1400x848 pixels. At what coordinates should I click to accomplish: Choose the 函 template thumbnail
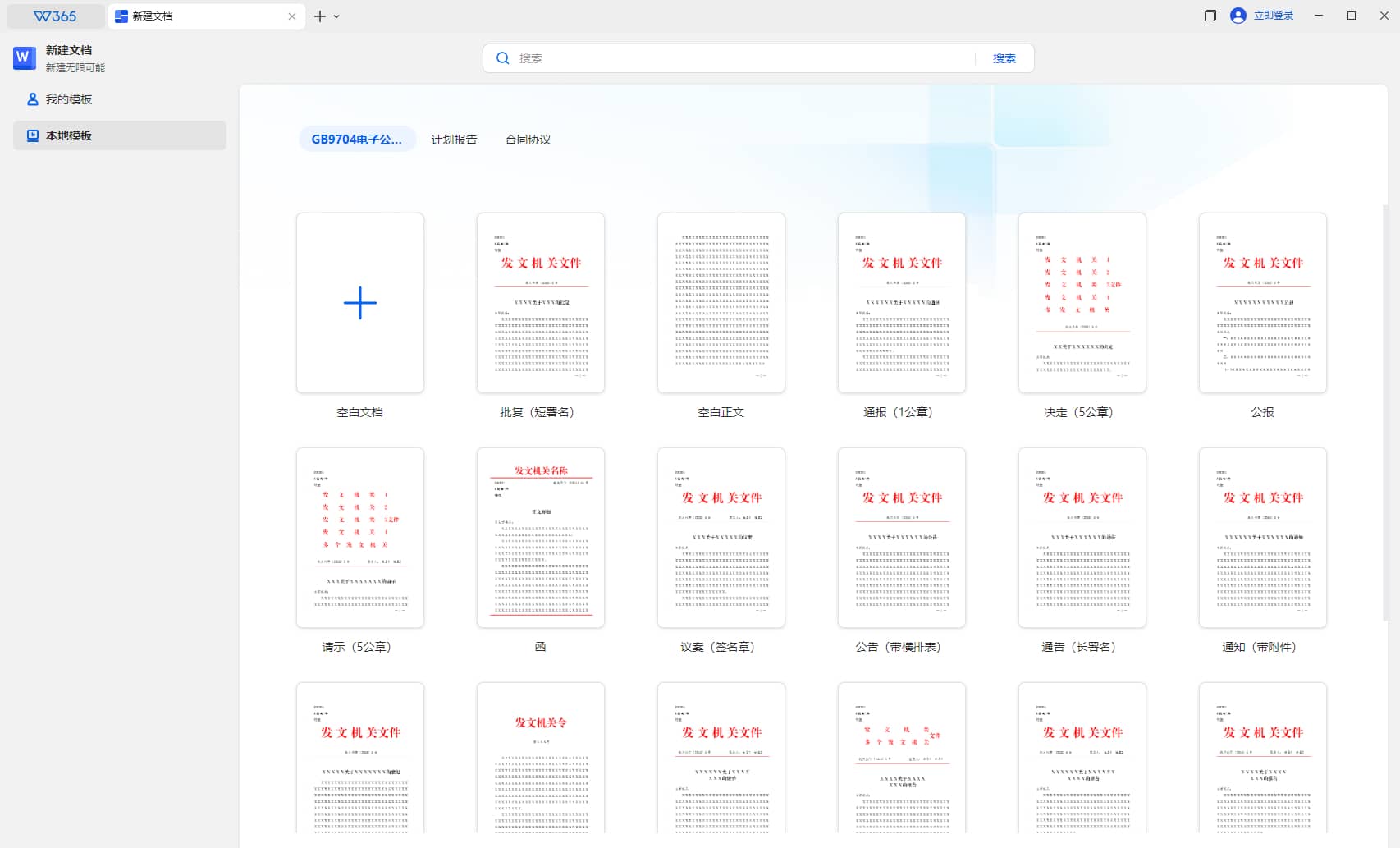click(541, 538)
